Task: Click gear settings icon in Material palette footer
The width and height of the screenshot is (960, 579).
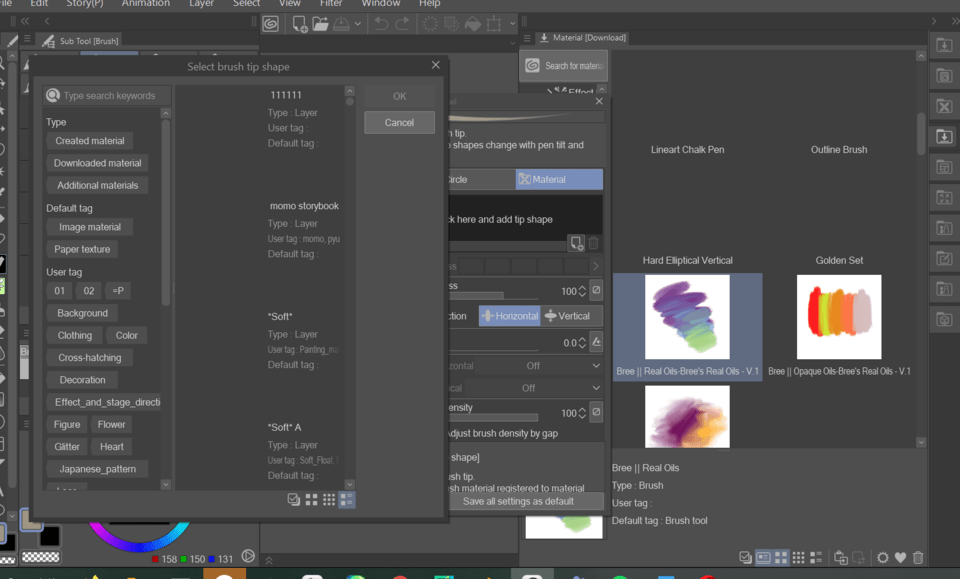Action: [x=882, y=558]
